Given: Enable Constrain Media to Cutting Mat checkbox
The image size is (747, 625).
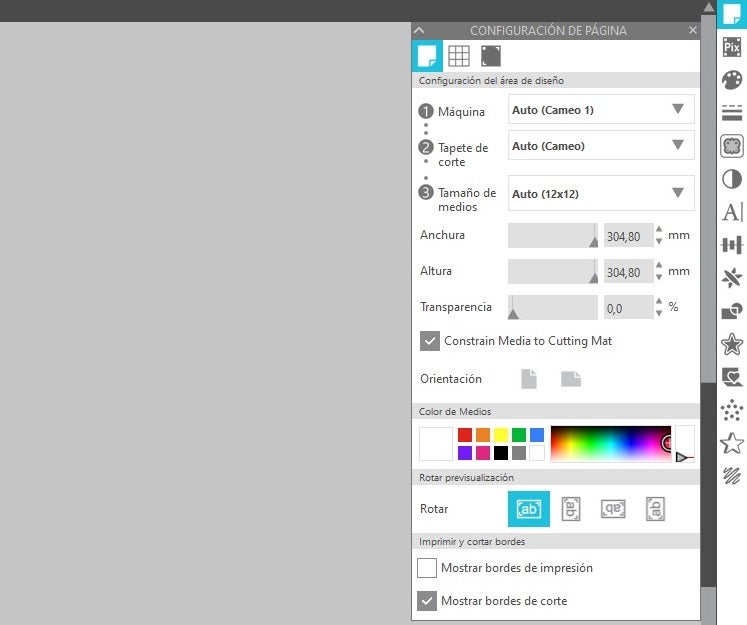Looking at the screenshot, I should point(429,341).
